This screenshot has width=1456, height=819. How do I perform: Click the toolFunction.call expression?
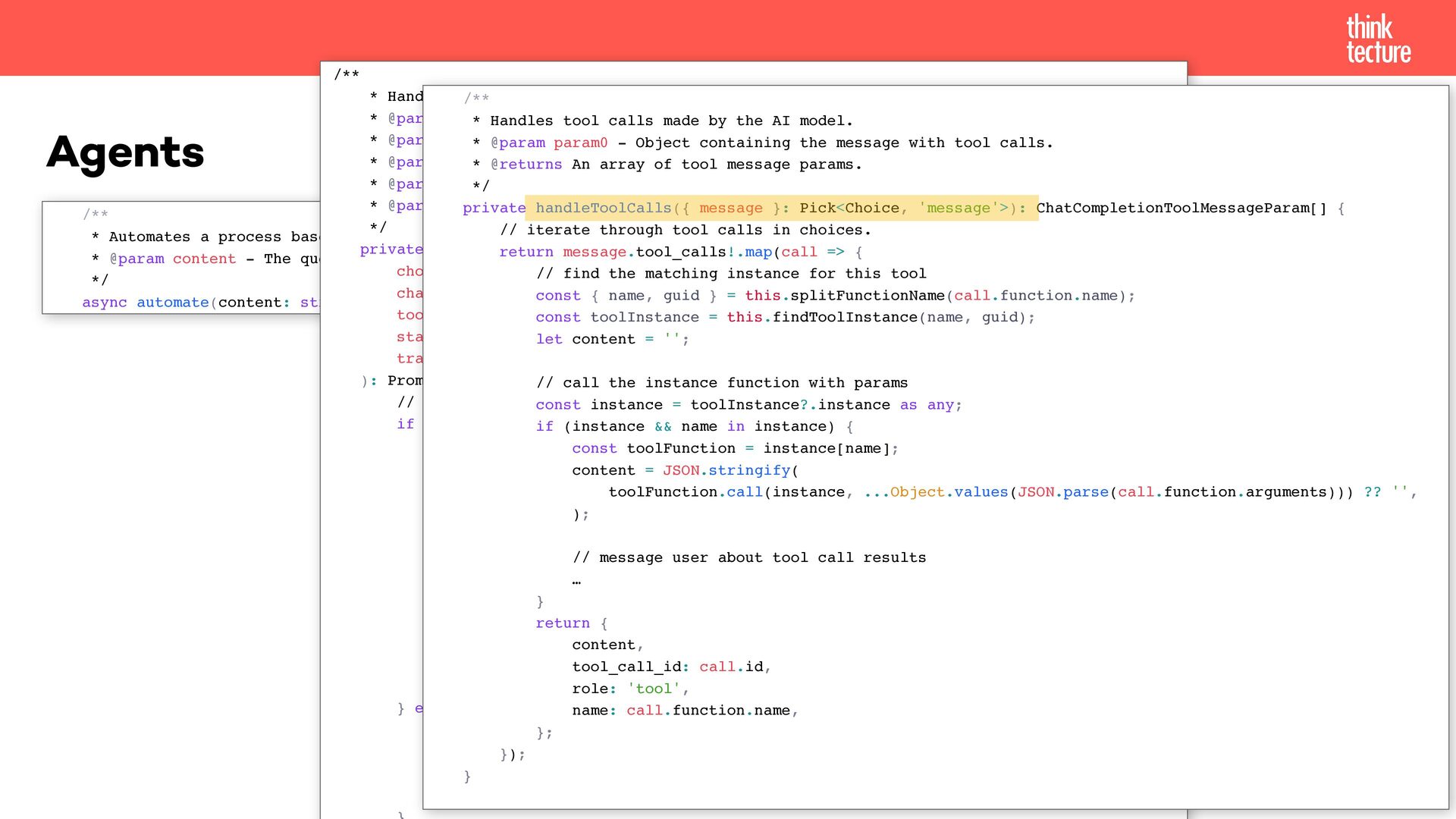coord(685,492)
